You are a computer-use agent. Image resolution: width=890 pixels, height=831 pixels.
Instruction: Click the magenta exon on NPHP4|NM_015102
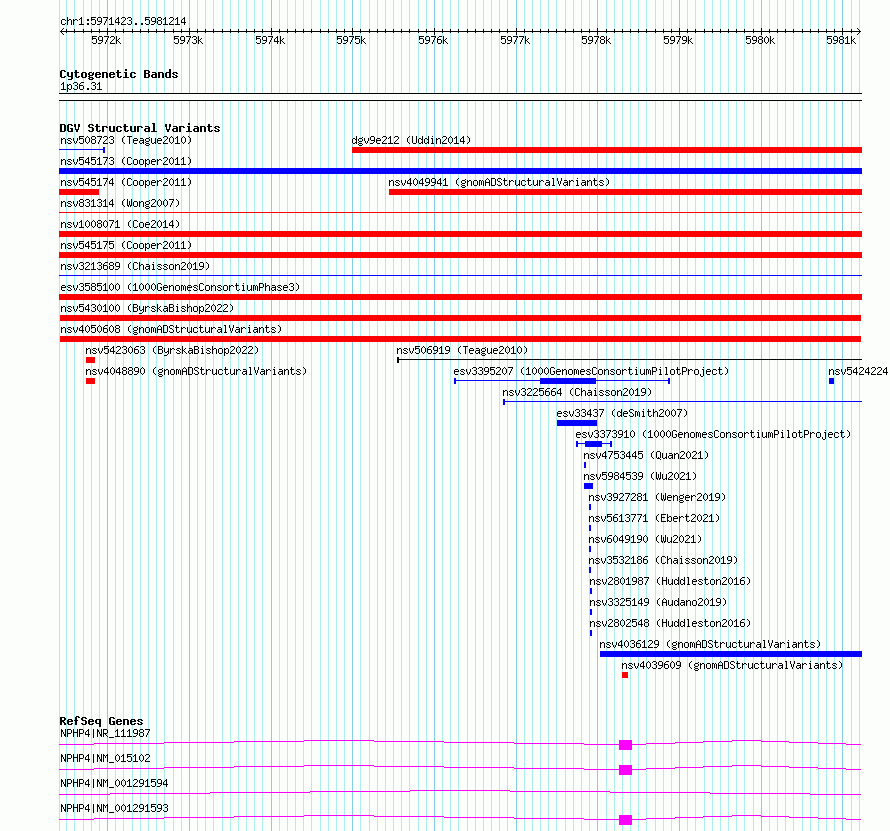[625, 770]
